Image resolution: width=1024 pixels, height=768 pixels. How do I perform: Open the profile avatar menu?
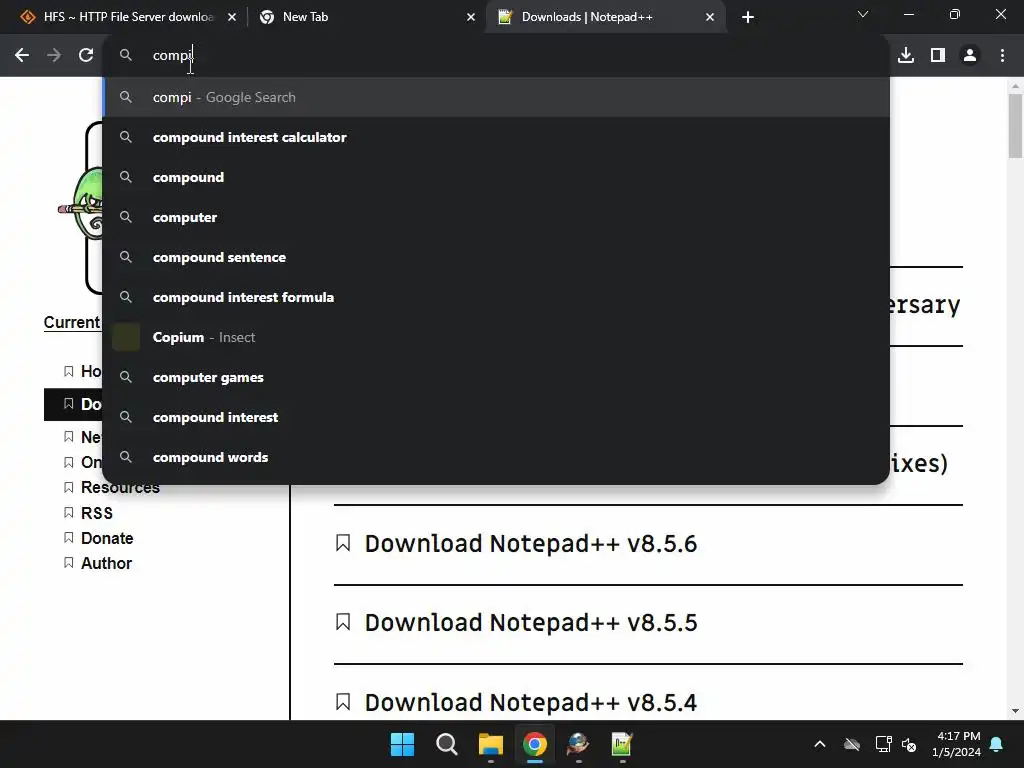click(970, 56)
